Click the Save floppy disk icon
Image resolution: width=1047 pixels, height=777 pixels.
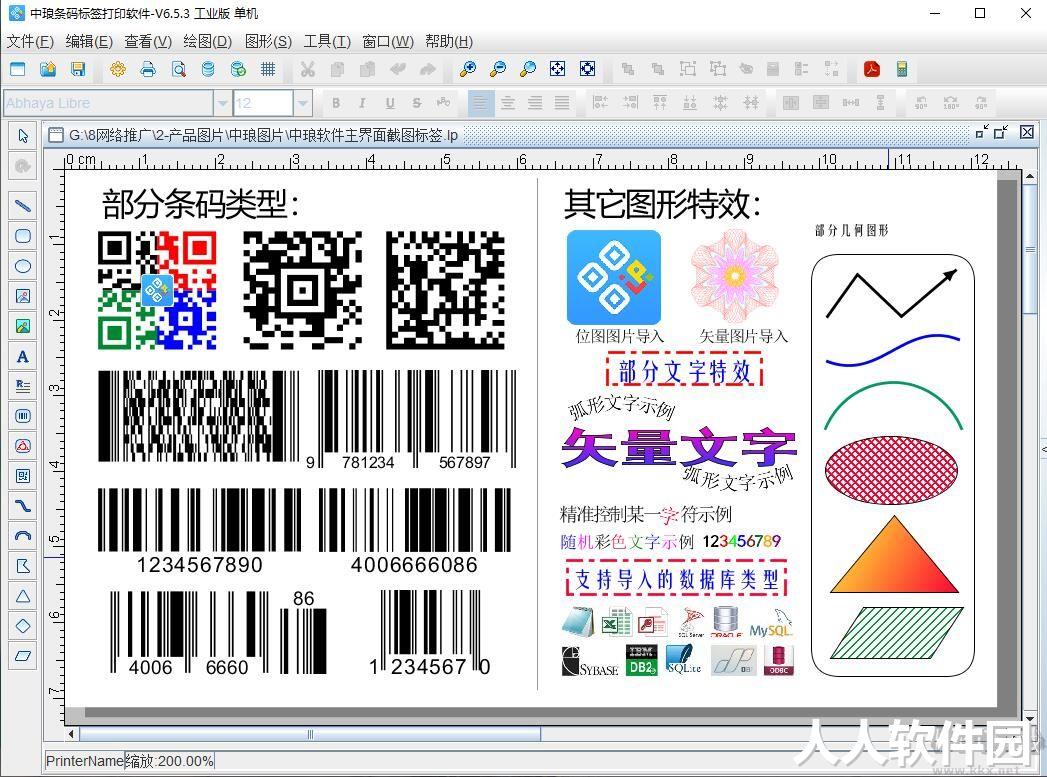click(x=78, y=69)
